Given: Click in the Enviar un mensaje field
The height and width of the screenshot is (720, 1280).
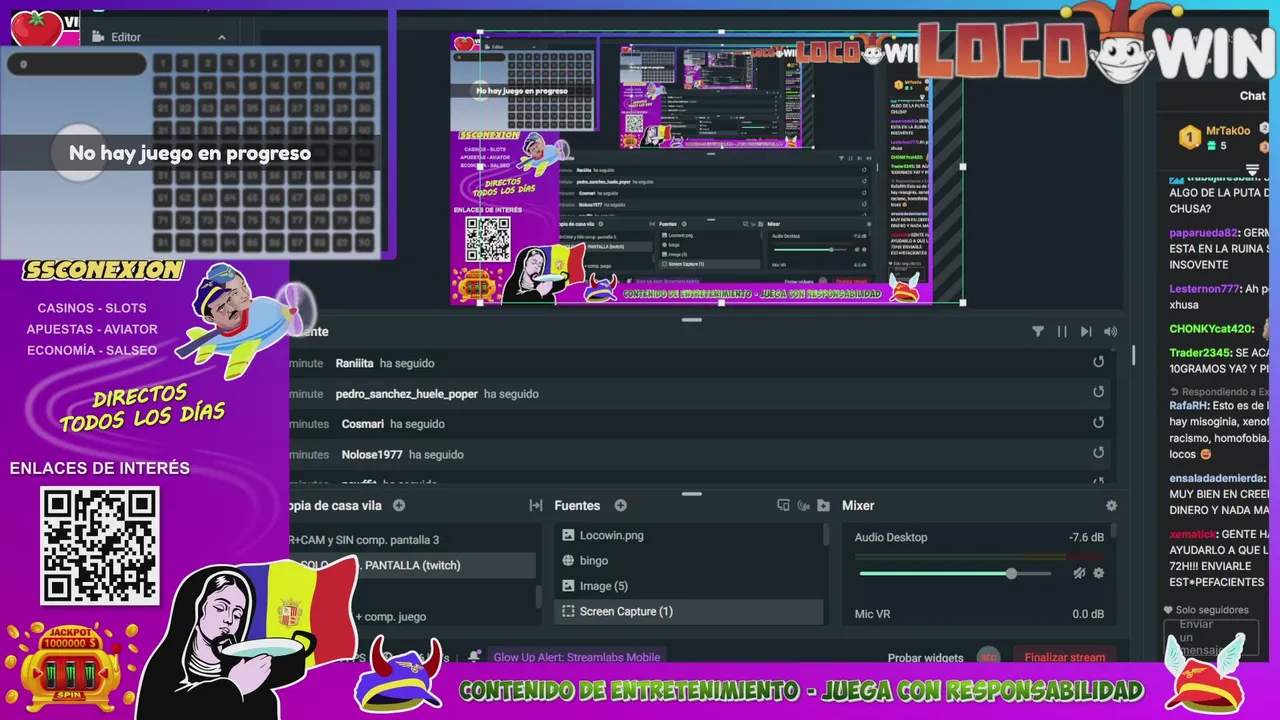Looking at the screenshot, I should pos(1211,637).
